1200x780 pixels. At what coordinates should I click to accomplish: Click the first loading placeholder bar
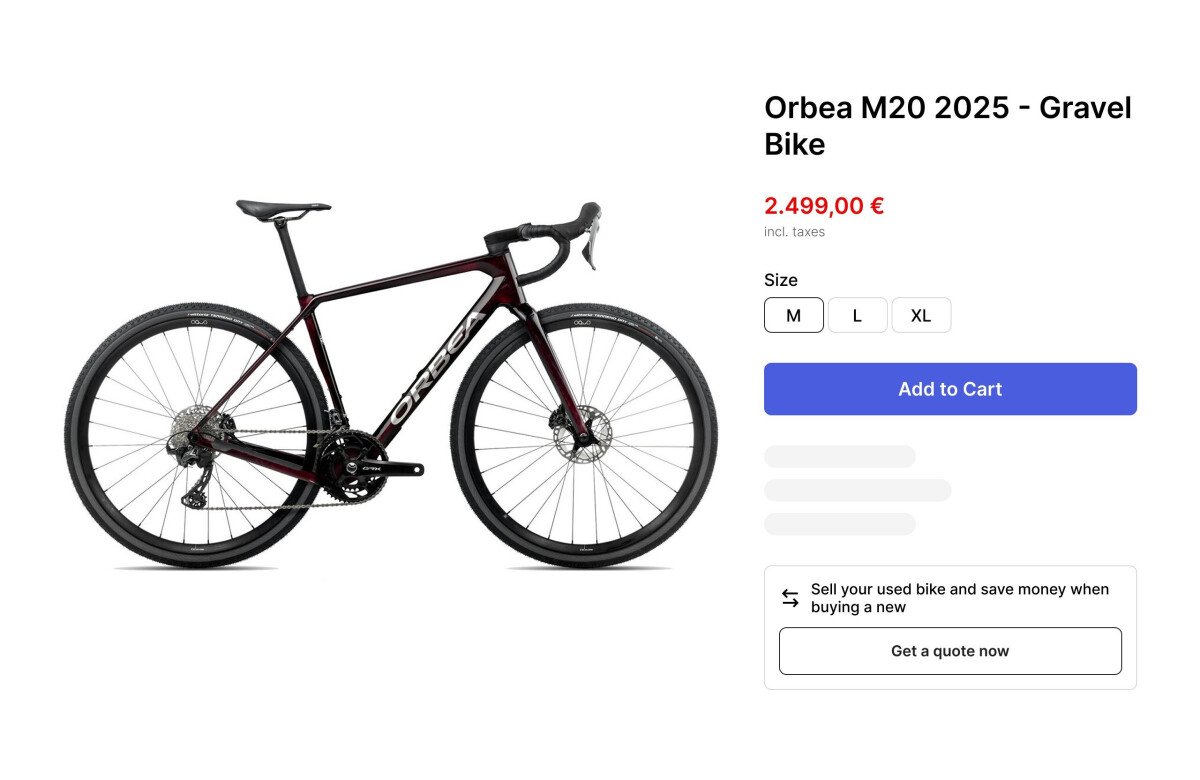point(839,457)
